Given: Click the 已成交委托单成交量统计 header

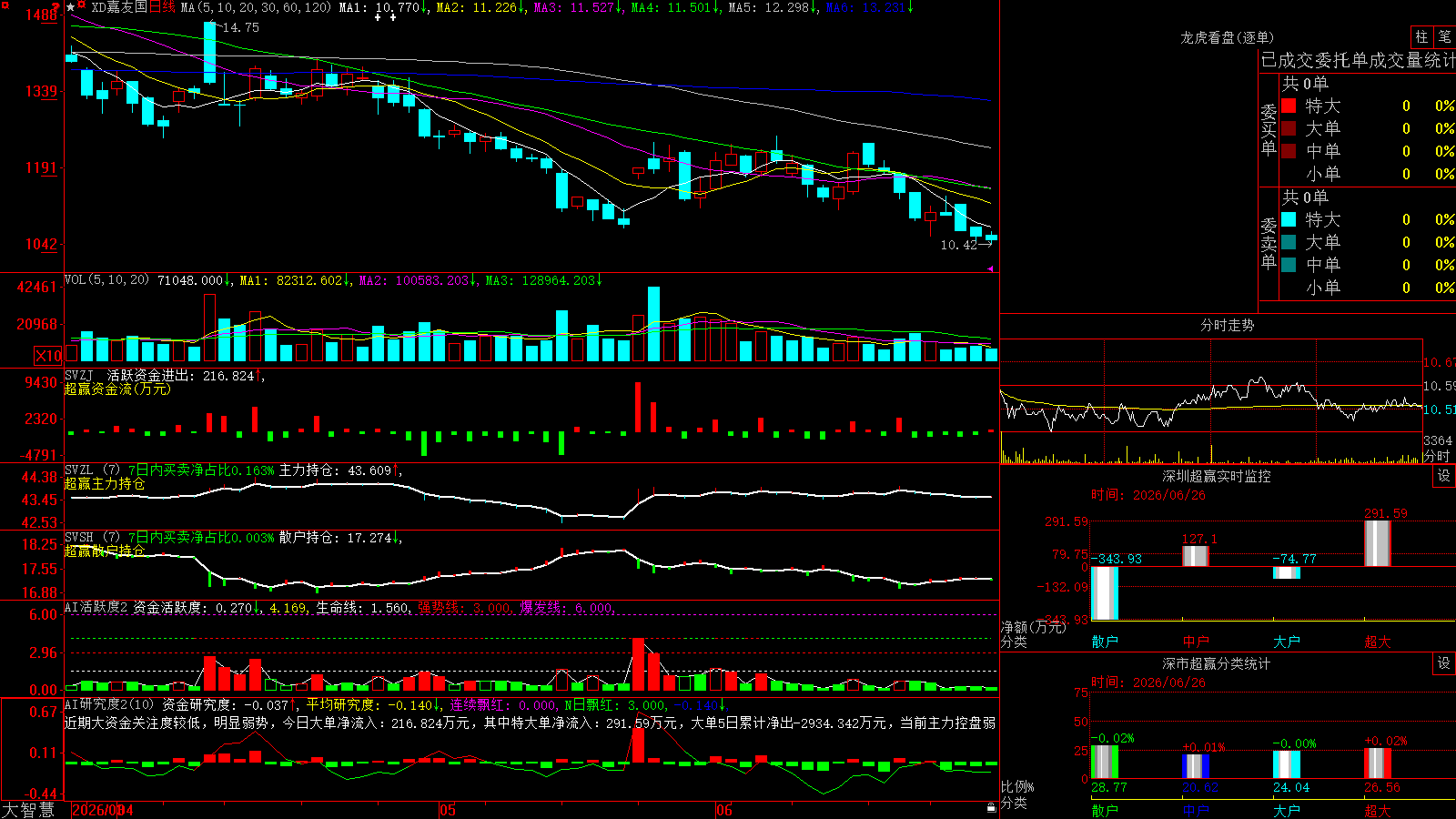Looking at the screenshot, I should (1358, 61).
